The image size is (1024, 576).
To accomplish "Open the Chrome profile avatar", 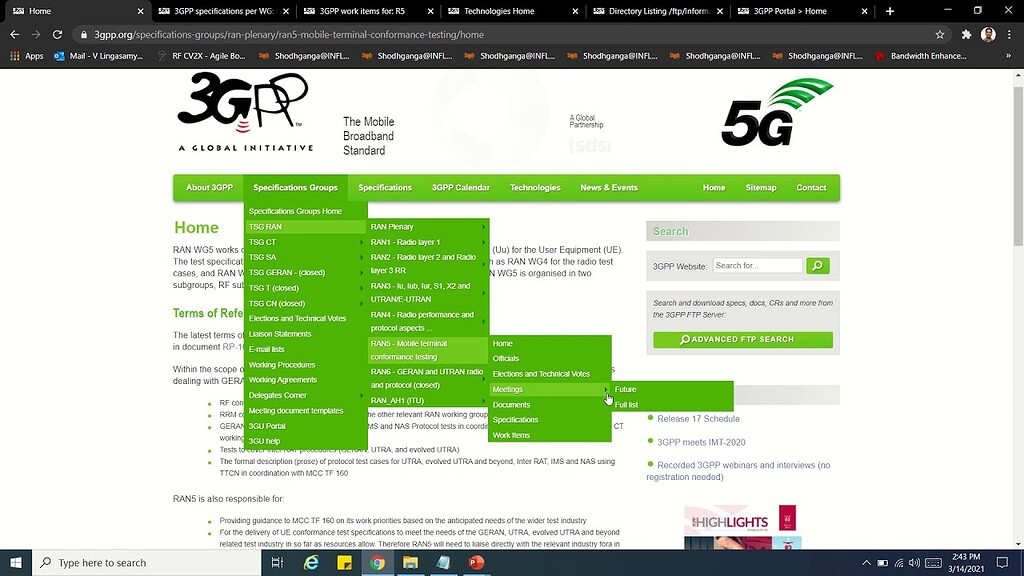I will pyautogui.click(x=988, y=35).
